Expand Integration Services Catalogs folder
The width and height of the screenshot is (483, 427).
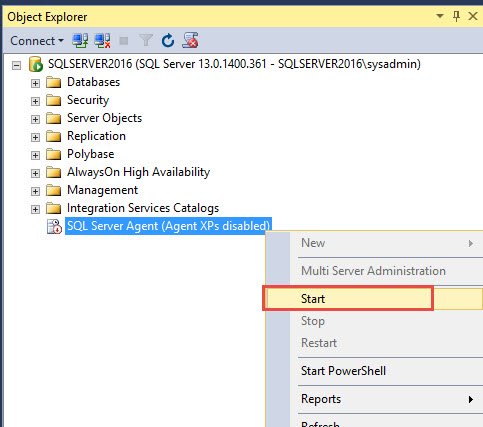click(x=35, y=209)
